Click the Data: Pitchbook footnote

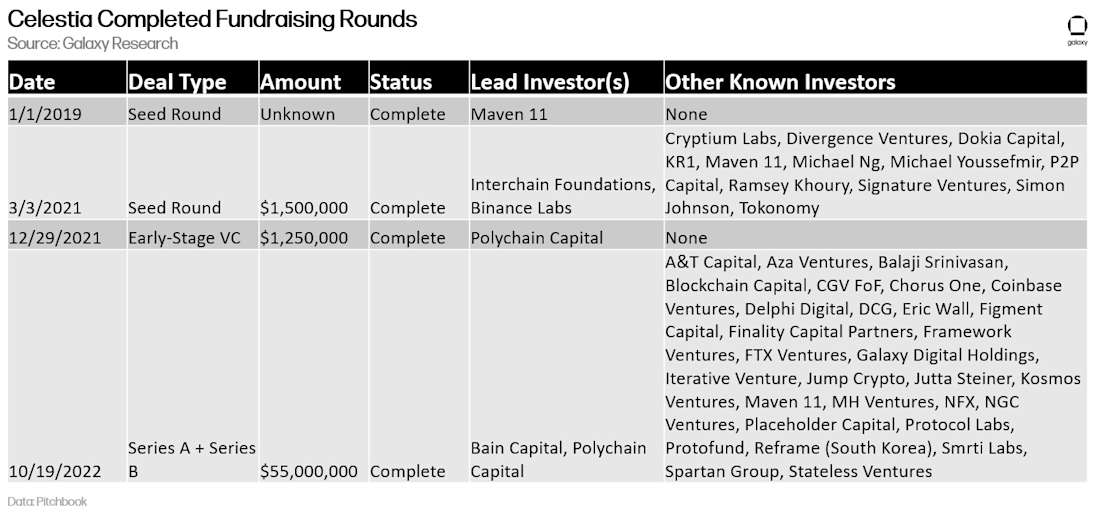click(47, 501)
